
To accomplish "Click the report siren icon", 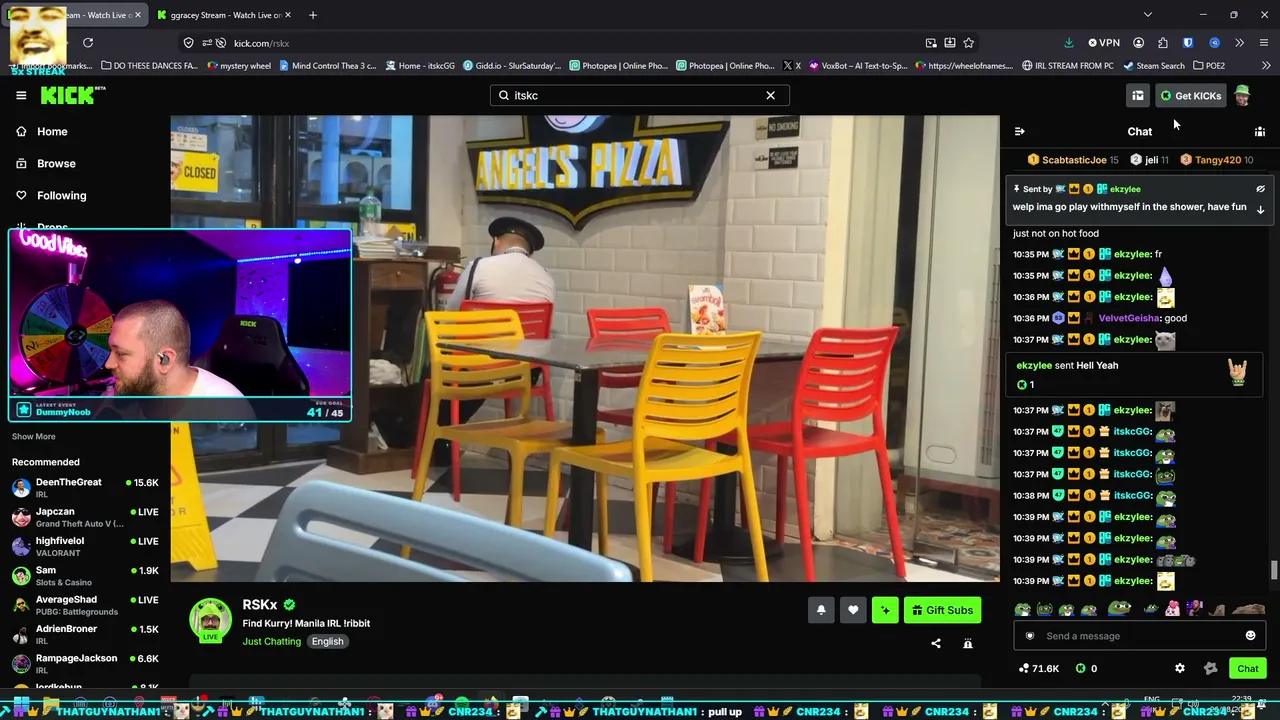I will pyautogui.click(x=968, y=644).
